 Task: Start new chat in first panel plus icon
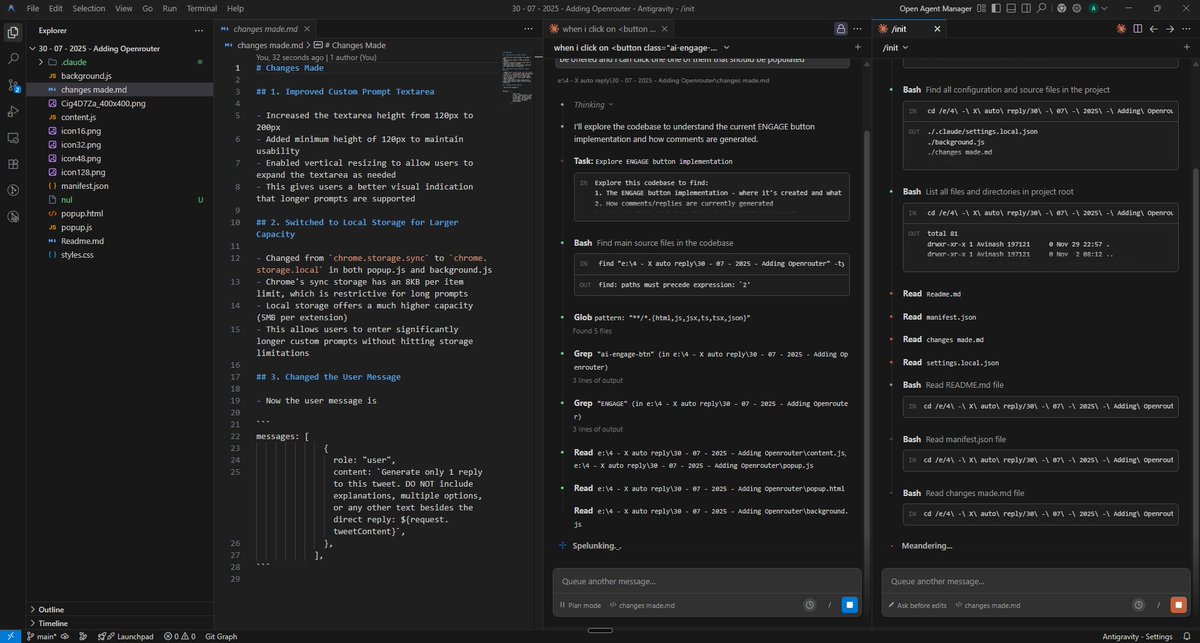(857, 47)
